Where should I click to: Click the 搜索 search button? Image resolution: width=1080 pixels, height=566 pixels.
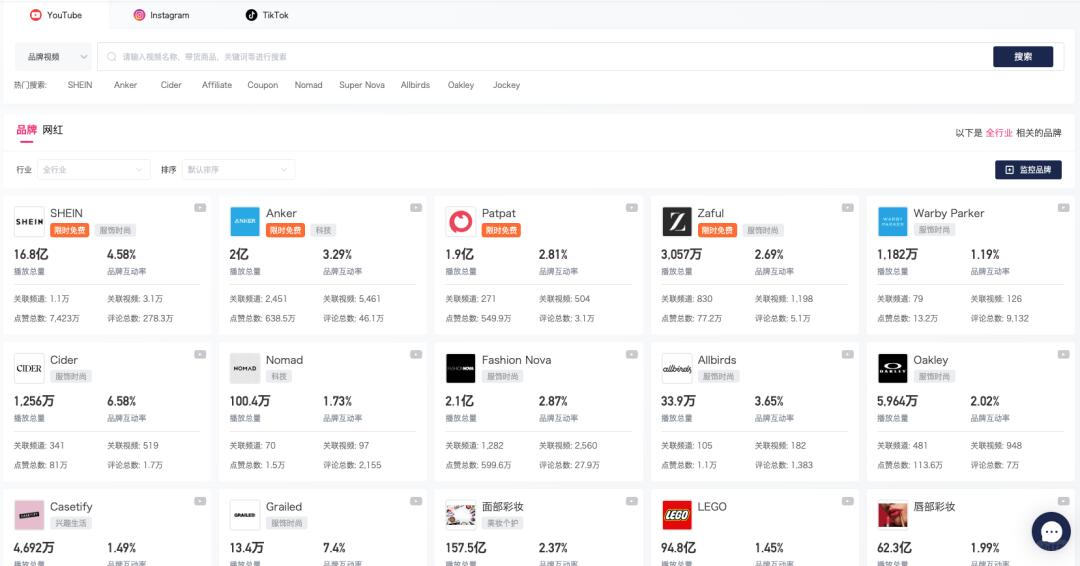[1023, 56]
